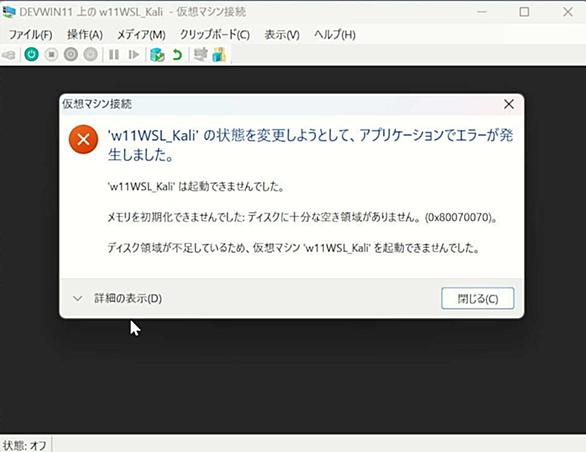Image resolution: width=586 pixels, height=452 pixels.
Task: Close the main virtual machine connection window
Action: point(568,12)
